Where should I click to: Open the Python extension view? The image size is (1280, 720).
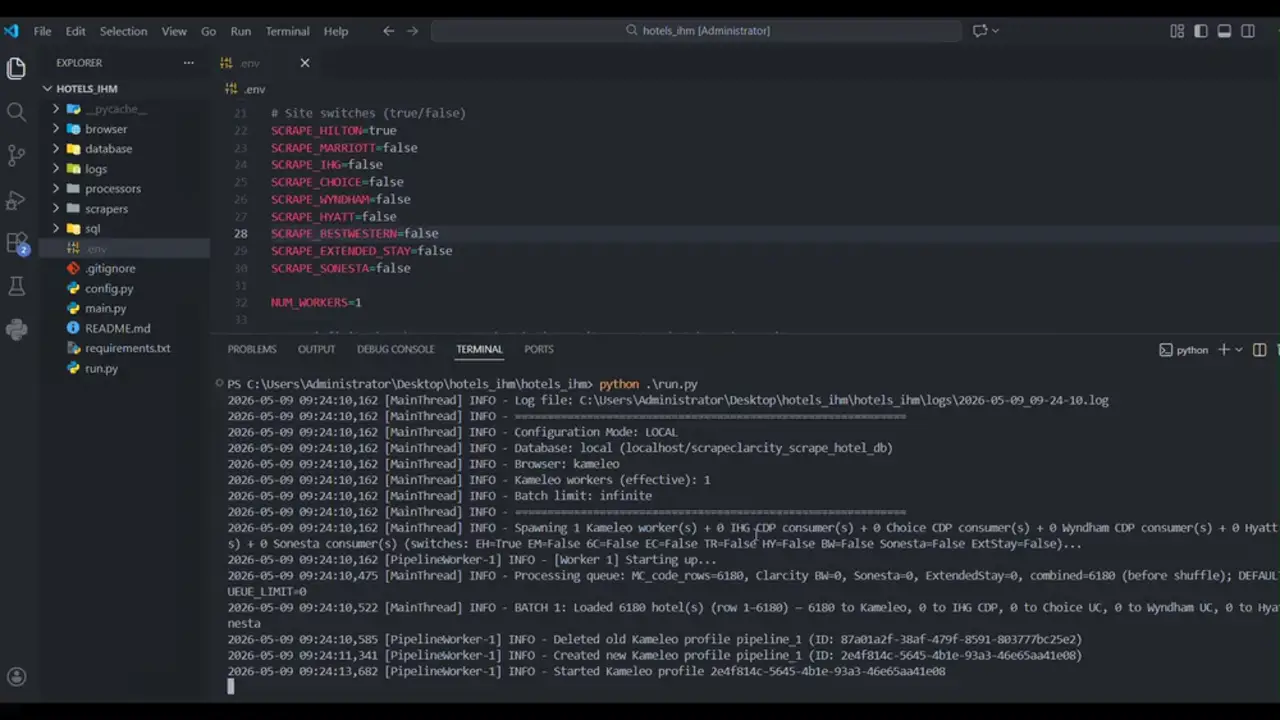click(x=16, y=329)
